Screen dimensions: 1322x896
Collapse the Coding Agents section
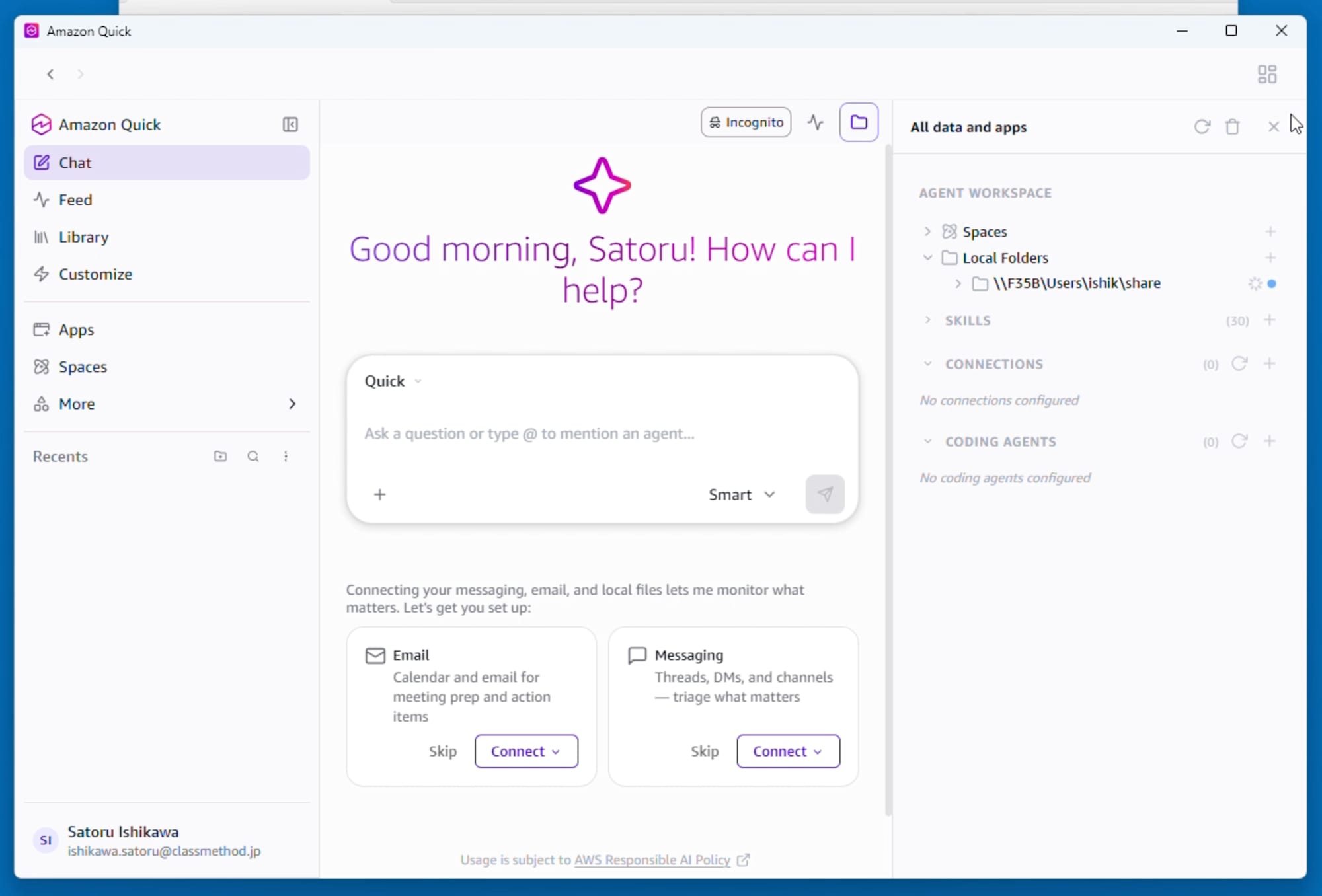click(927, 441)
